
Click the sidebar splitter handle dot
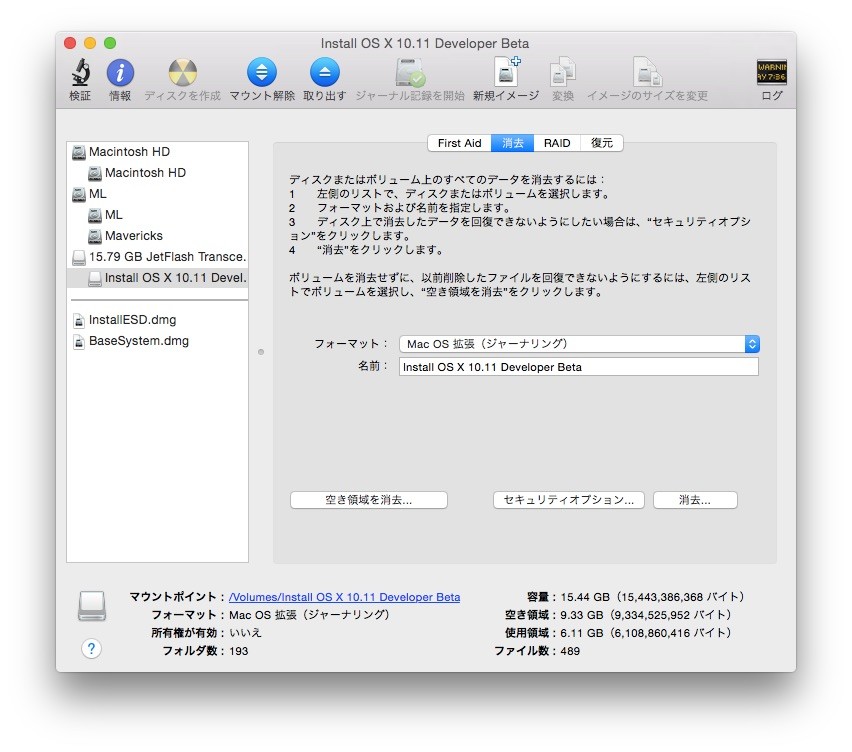[x=261, y=352]
